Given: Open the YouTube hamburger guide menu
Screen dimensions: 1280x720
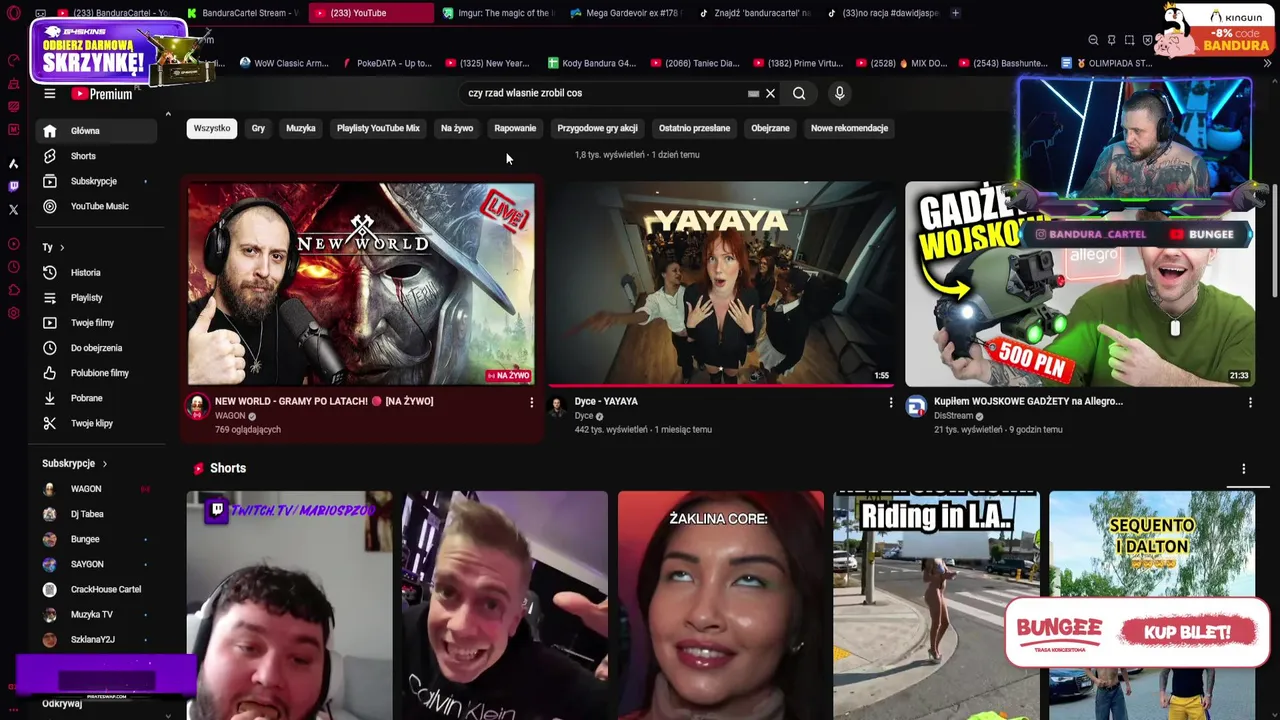Looking at the screenshot, I should (x=49, y=94).
